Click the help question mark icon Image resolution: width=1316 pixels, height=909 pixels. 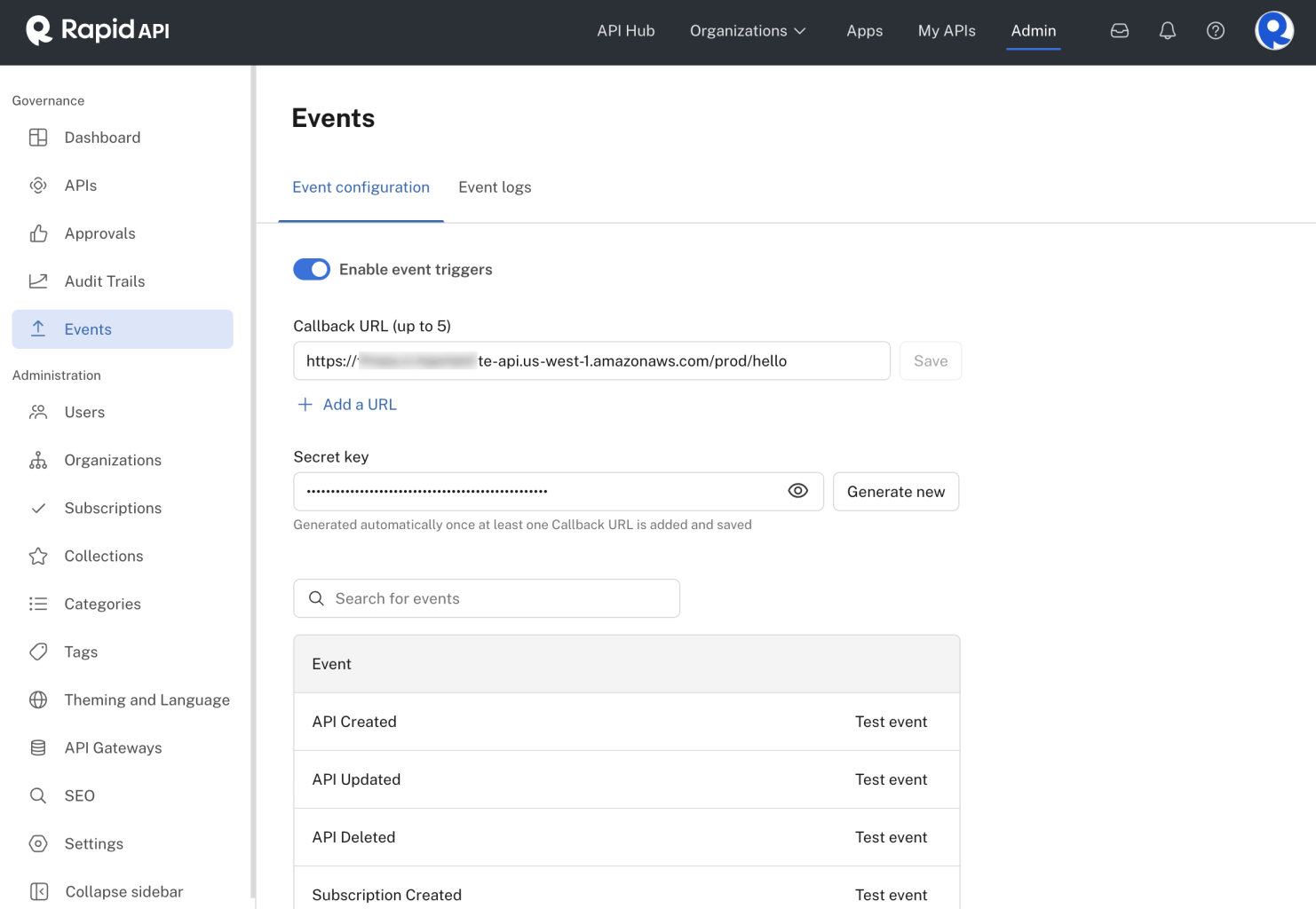point(1216,31)
